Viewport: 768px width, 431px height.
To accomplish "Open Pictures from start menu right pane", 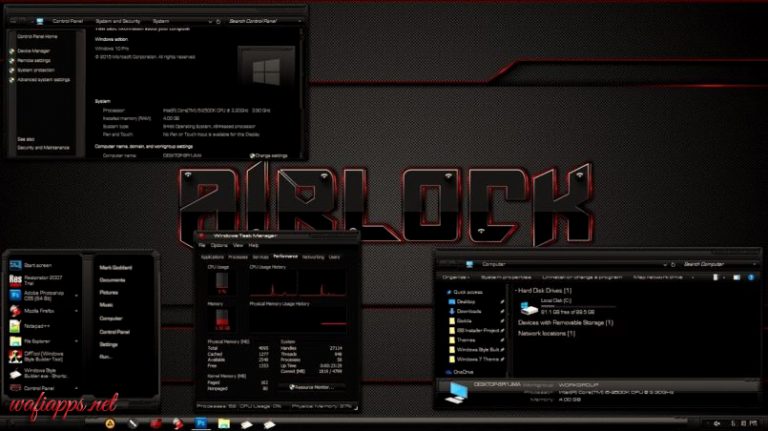I will (109, 292).
